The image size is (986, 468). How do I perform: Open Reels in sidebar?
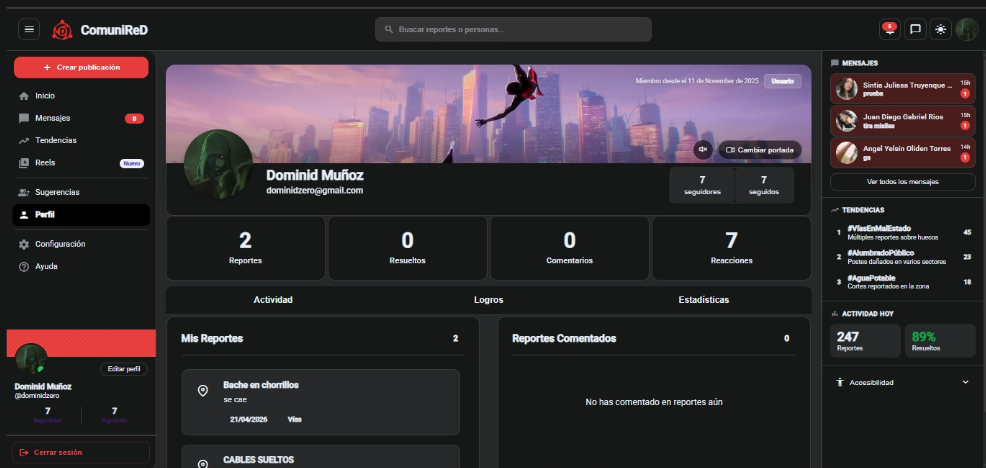click(81, 163)
